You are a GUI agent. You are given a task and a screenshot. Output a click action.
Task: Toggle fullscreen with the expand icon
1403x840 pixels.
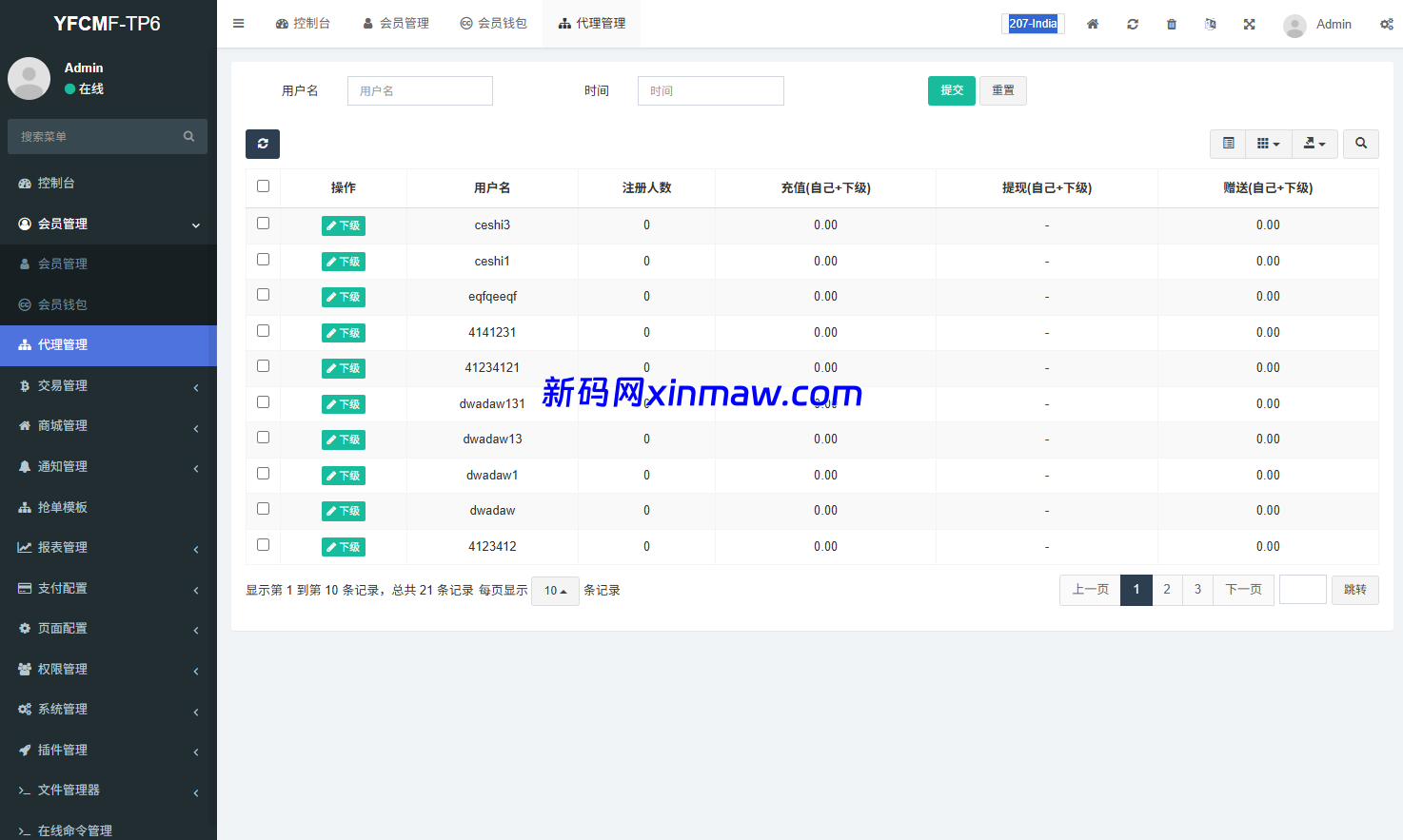tap(1249, 24)
